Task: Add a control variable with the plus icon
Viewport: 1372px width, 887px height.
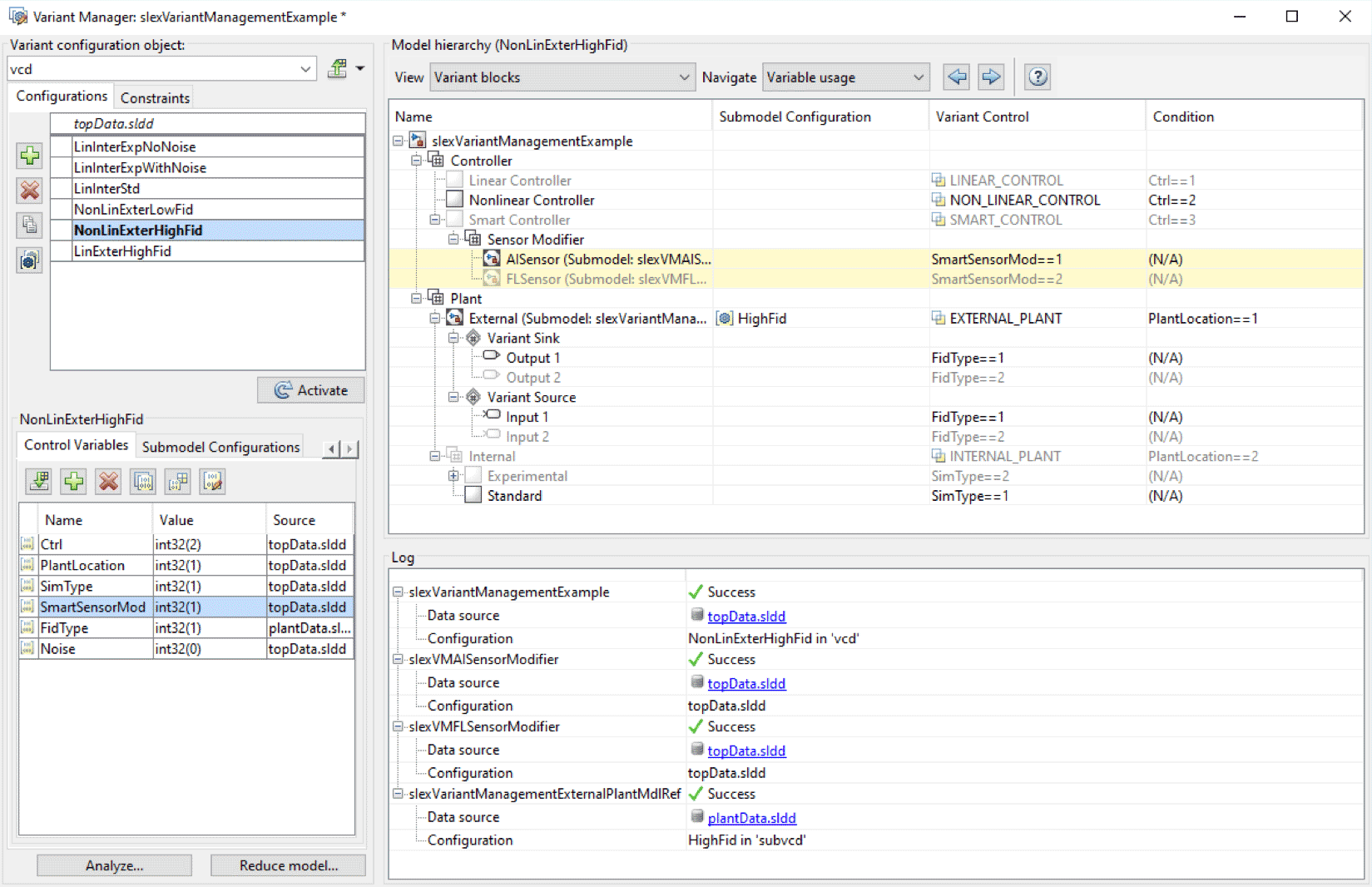Action: tap(73, 481)
